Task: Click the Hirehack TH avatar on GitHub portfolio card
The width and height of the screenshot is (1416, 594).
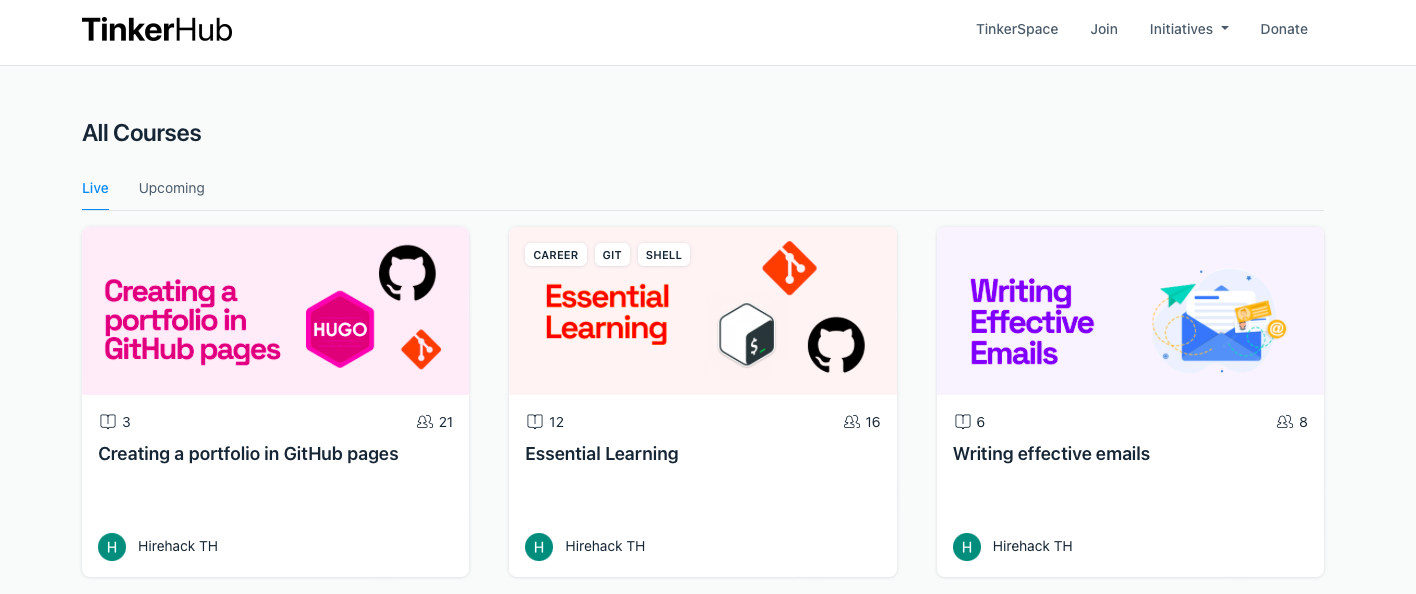Action: (x=112, y=547)
